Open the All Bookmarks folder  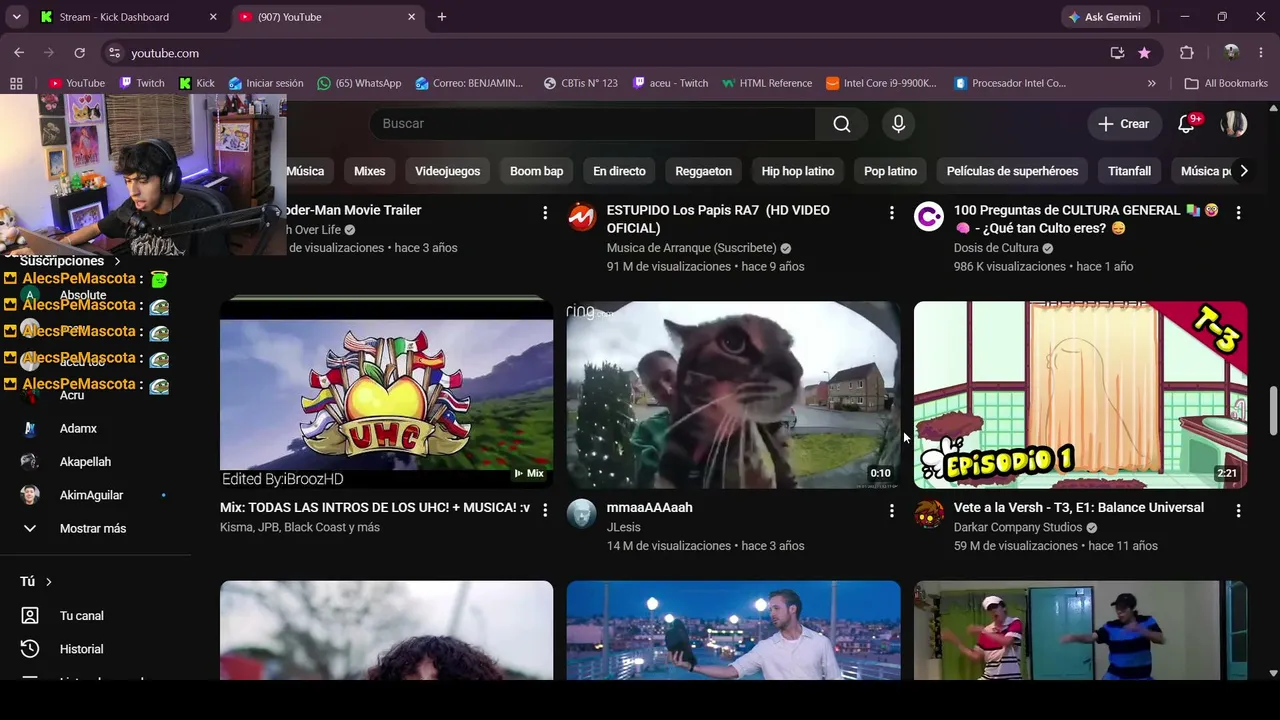[1226, 83]
